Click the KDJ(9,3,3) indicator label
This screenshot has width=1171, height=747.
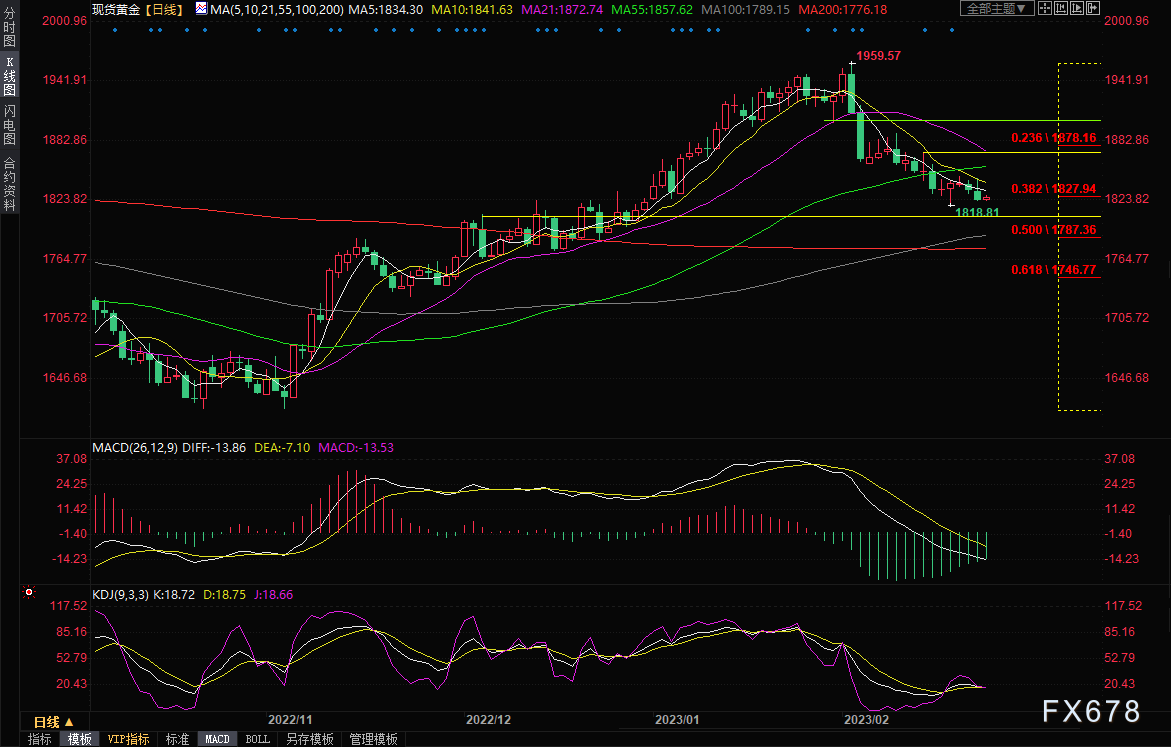pos(121,595)
